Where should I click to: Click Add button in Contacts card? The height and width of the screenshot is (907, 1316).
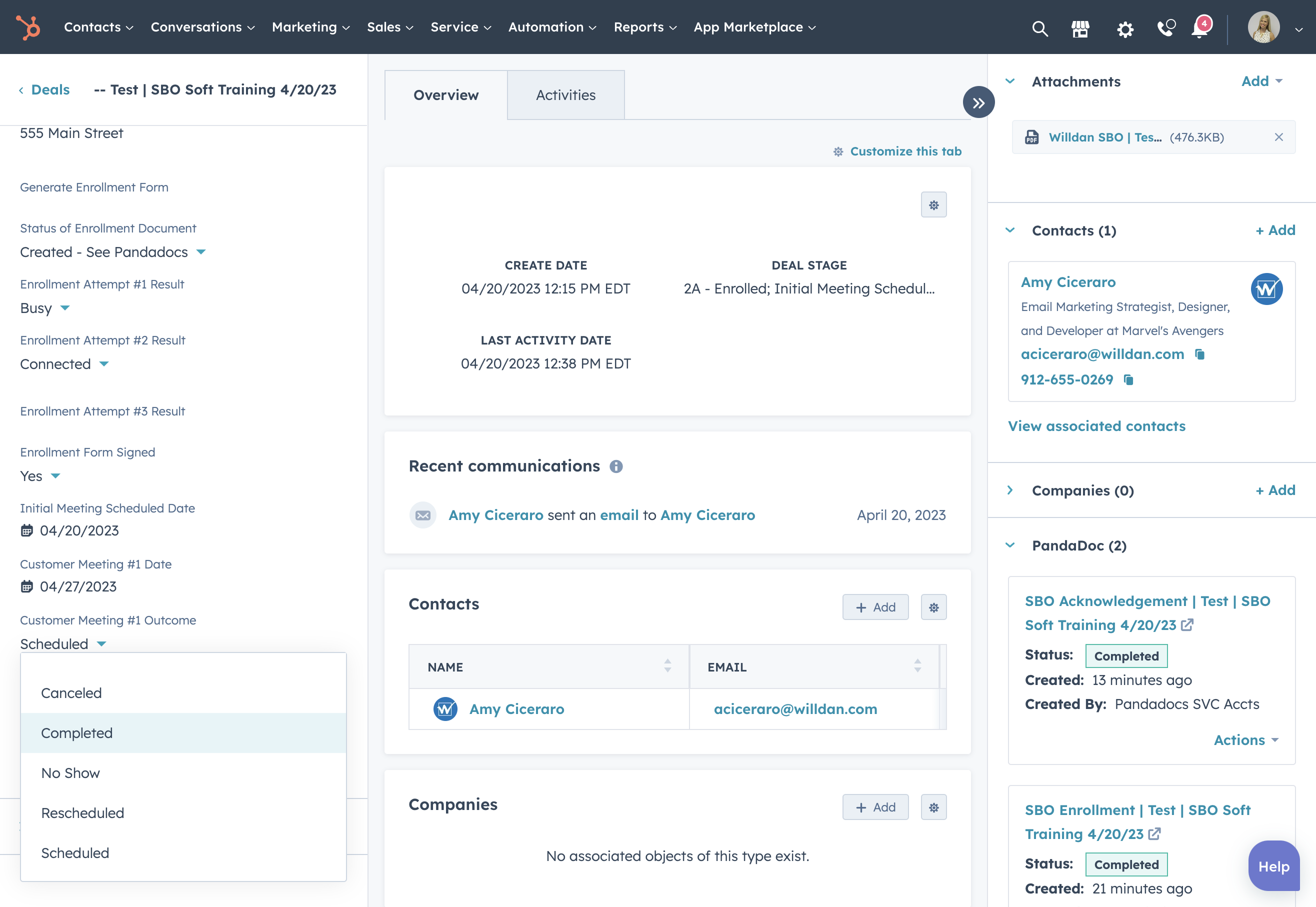[875, 607]
